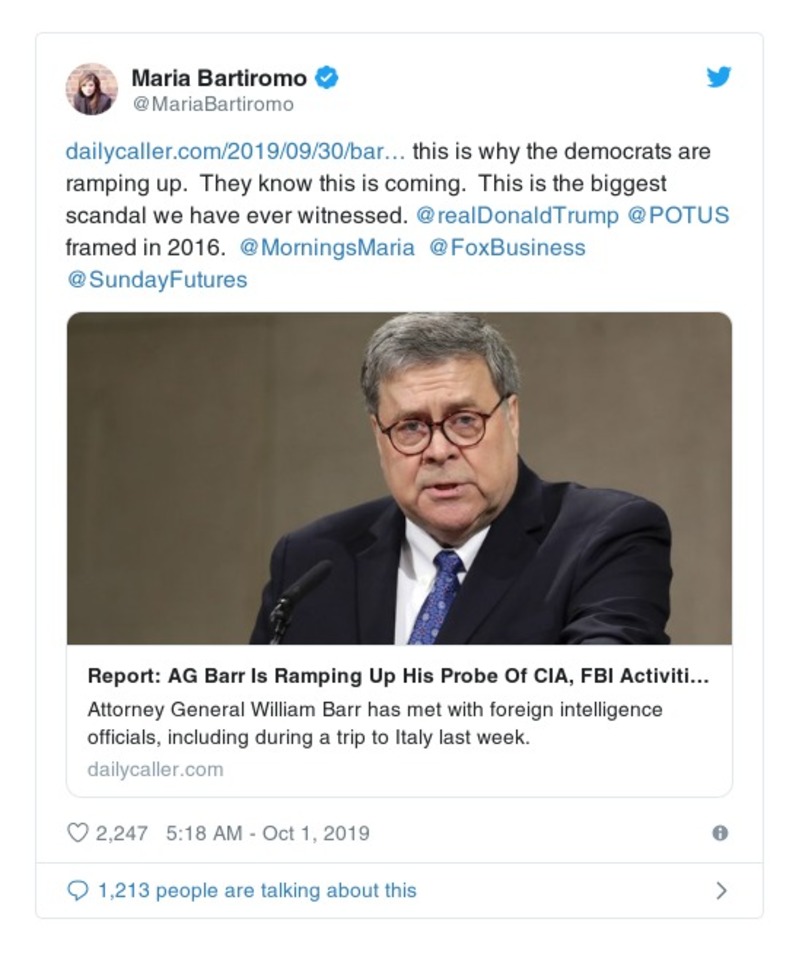Follow the dailycaller.com/2019/09/30 article link
The width and height of the screenshot is (799, 957).
pos(235,152)
